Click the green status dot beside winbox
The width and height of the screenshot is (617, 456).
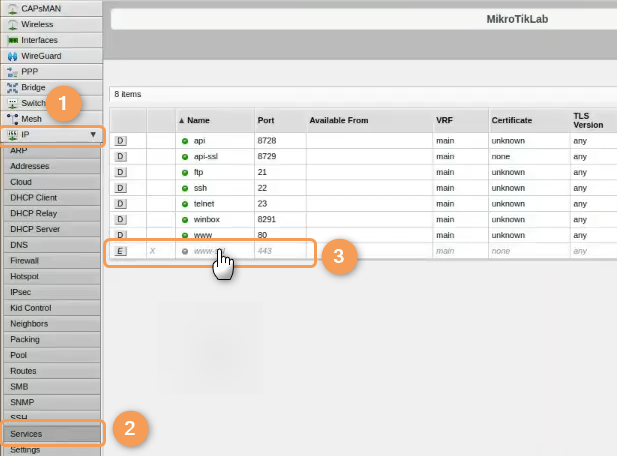pyautogui.click(x=185, y=219)
